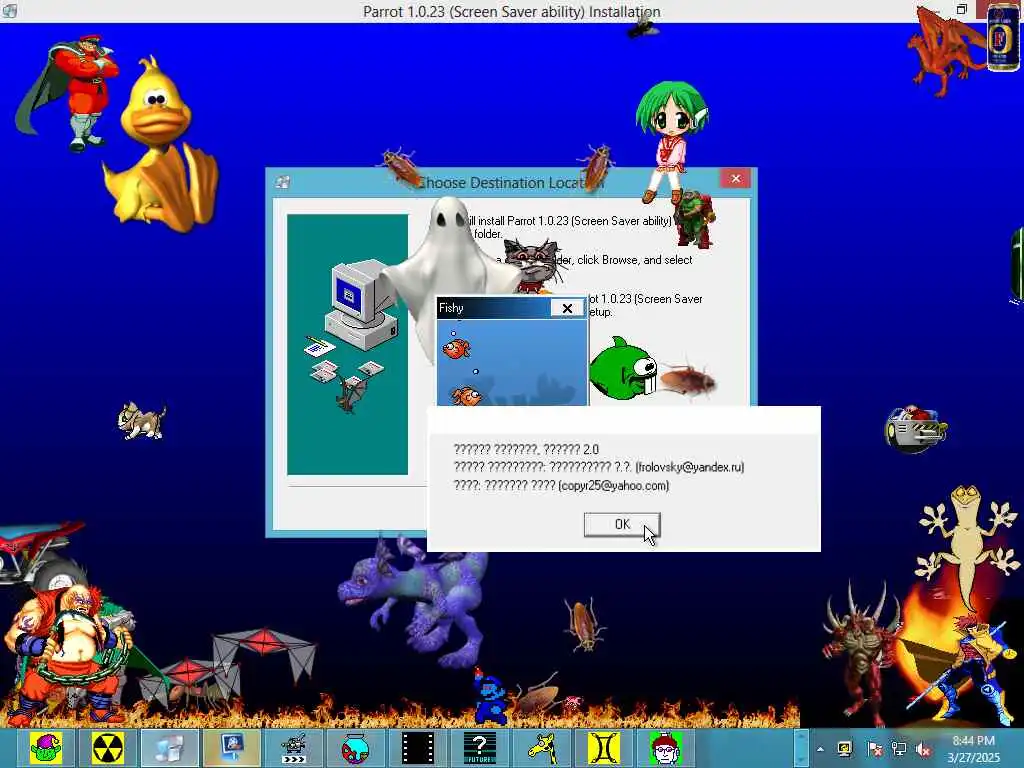Click the yellow duck desktop character
1024x768 pixels.
pyautogui.click(x=160, y=146)
